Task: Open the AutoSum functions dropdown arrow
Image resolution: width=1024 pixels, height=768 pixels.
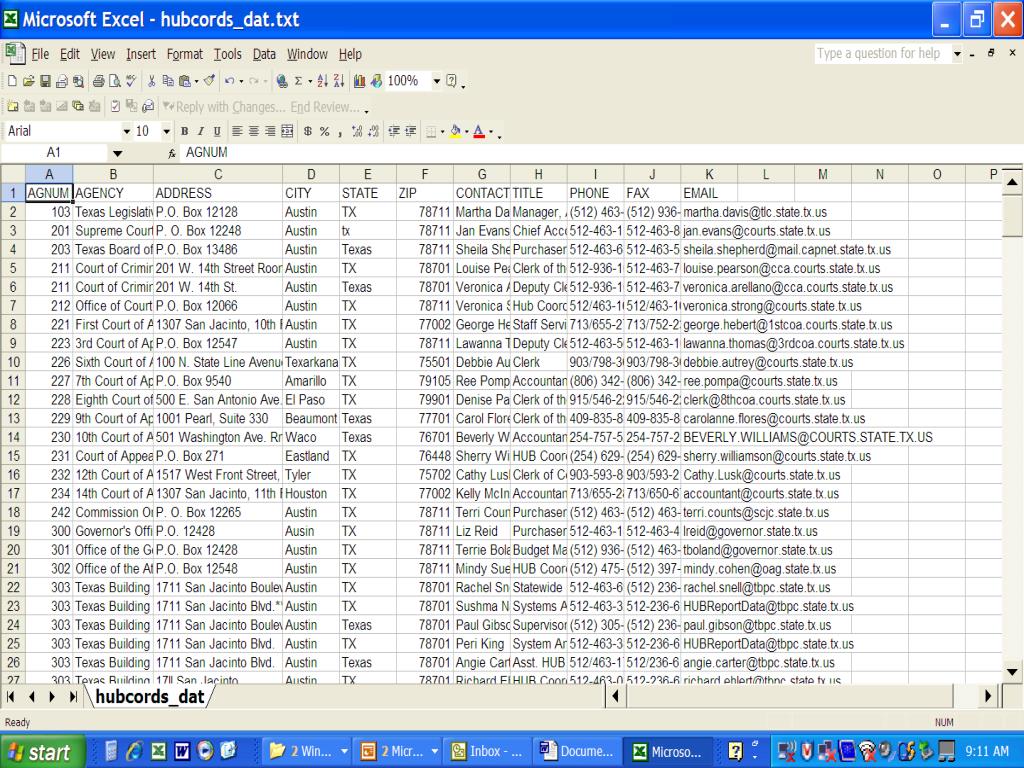Action: pyautogui.click(x=310, y=81)
